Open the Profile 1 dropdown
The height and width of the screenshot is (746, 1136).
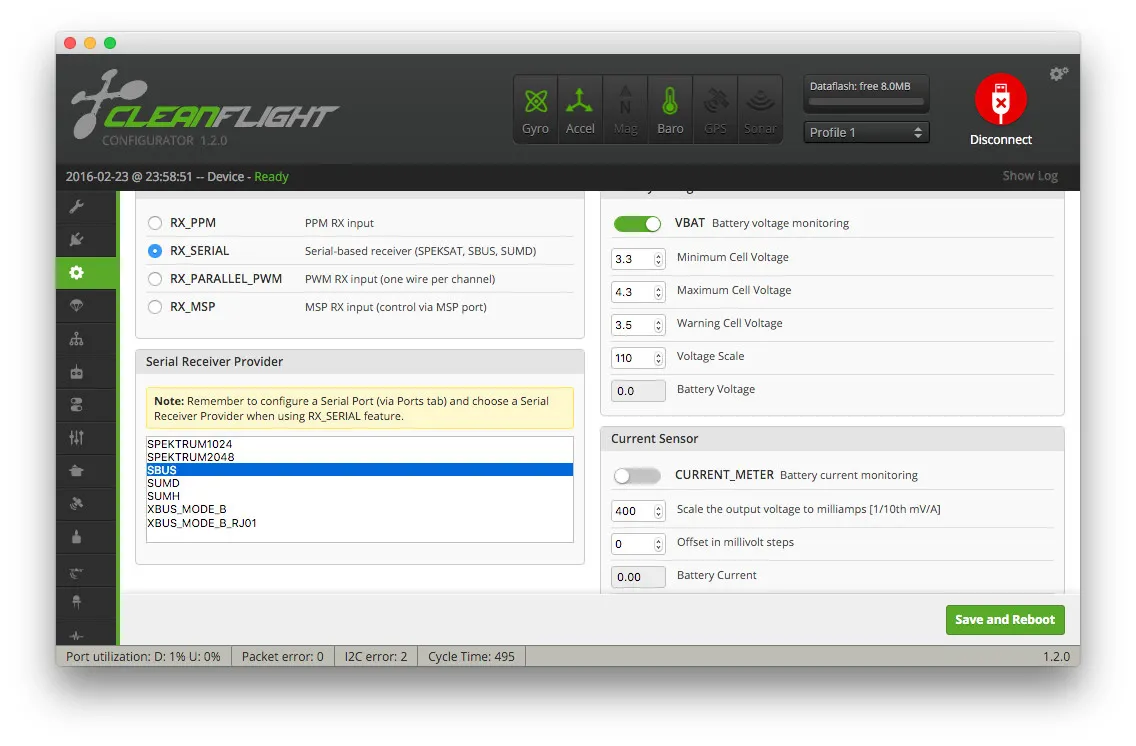point(866,132)
